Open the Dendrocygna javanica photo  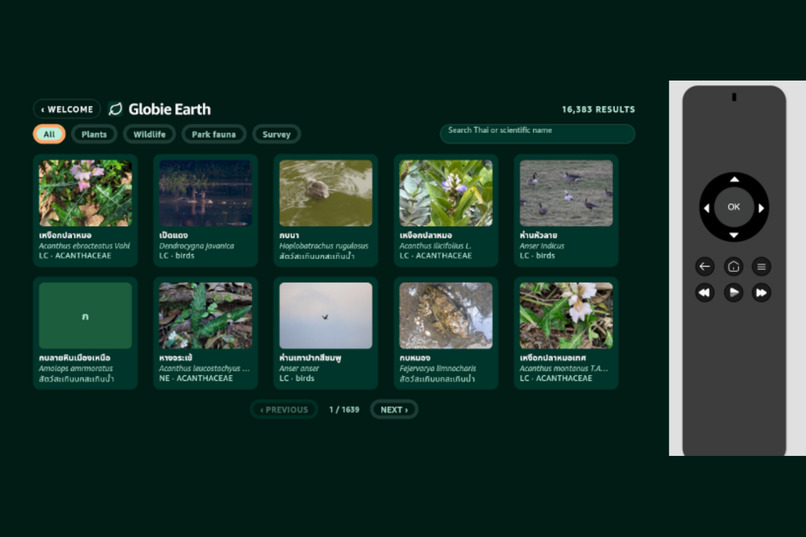click(x=206, y=193)
